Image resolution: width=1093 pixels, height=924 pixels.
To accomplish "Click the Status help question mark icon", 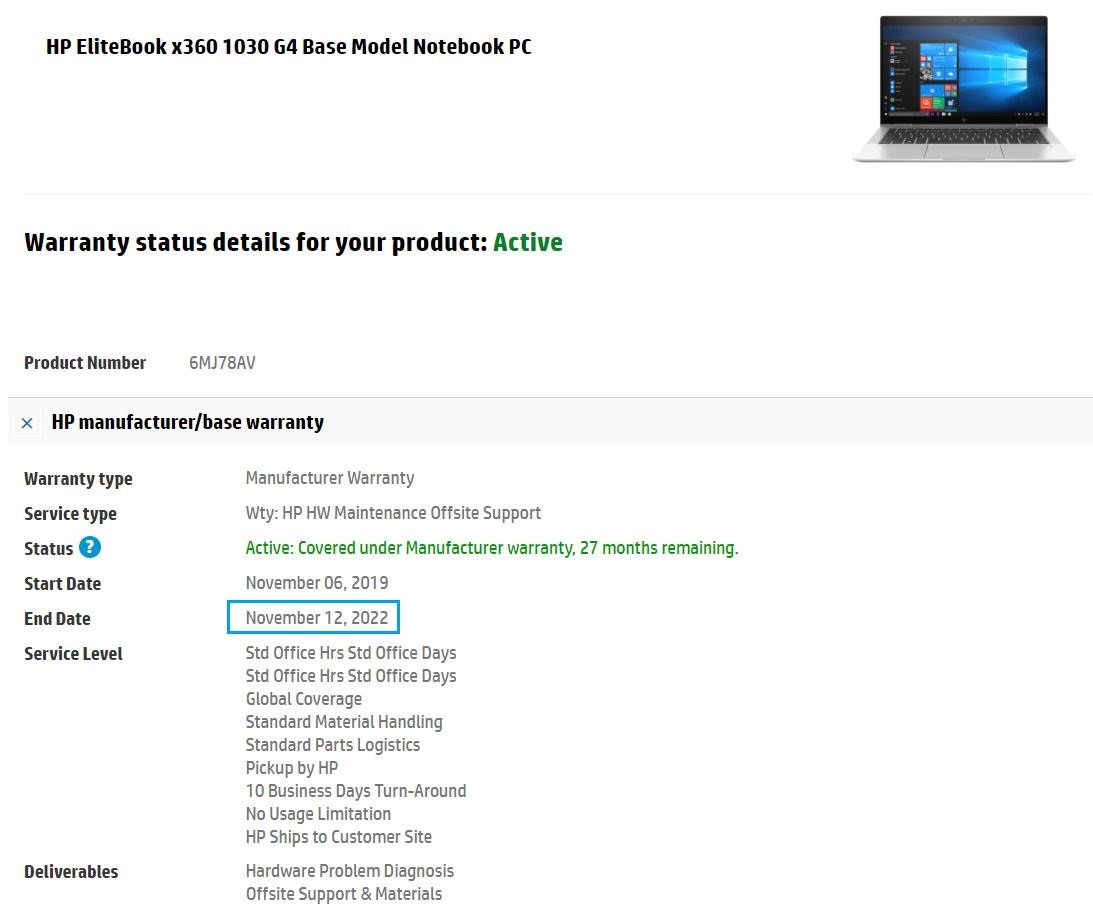I will coord(90,548).
